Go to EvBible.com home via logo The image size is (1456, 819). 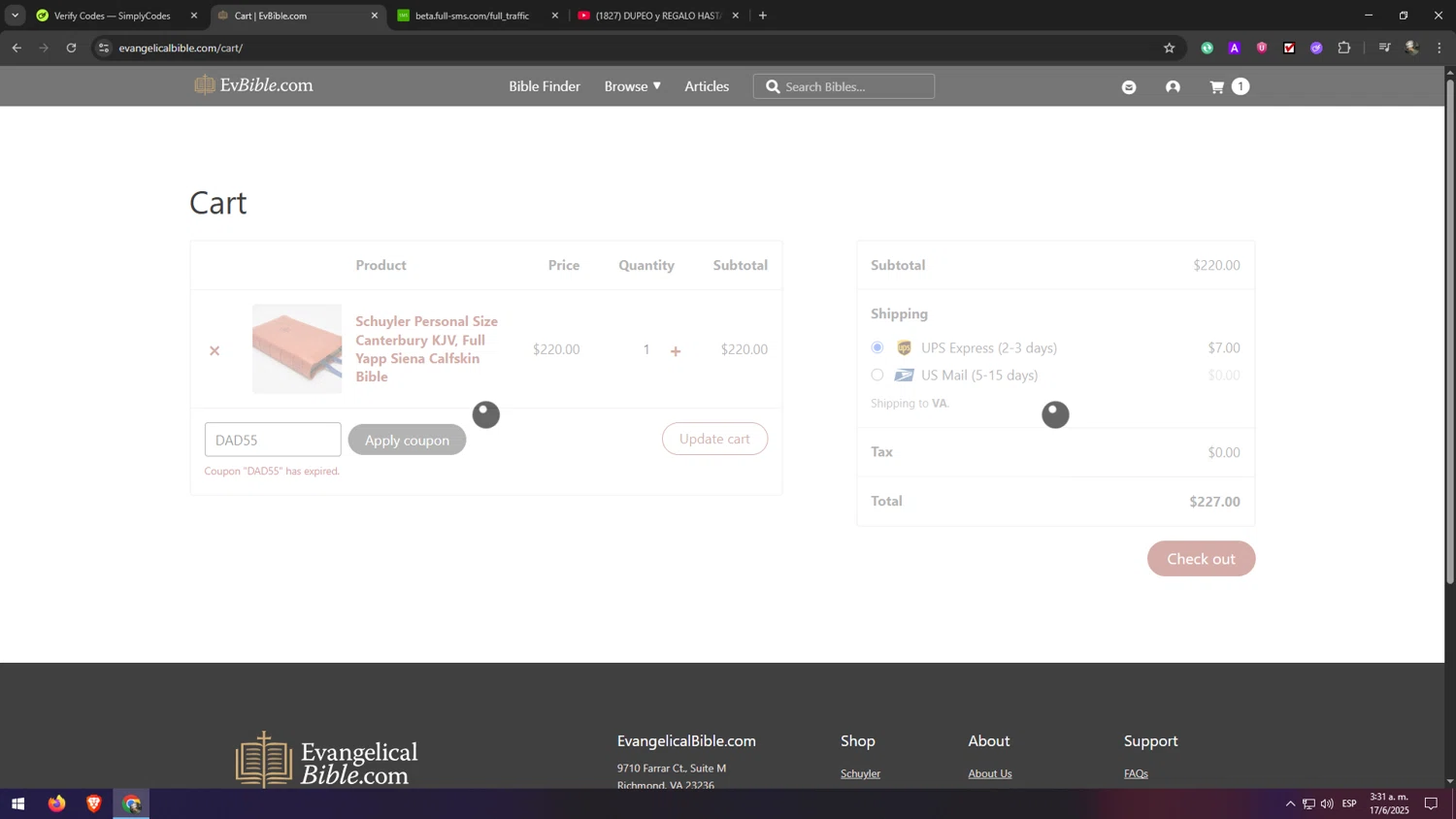[x=254, y=85]
